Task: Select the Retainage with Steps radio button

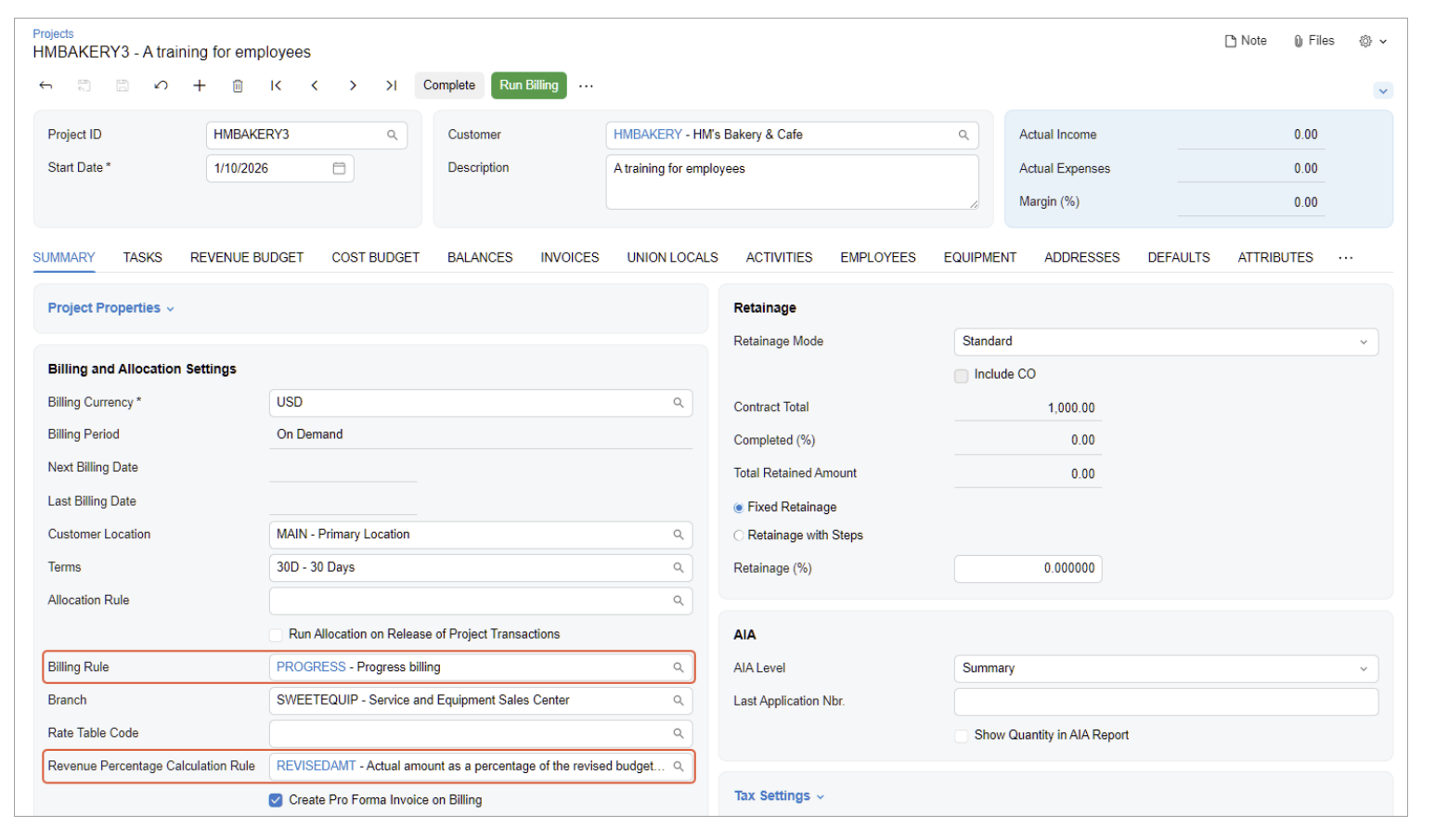Action: click(739, 536)
